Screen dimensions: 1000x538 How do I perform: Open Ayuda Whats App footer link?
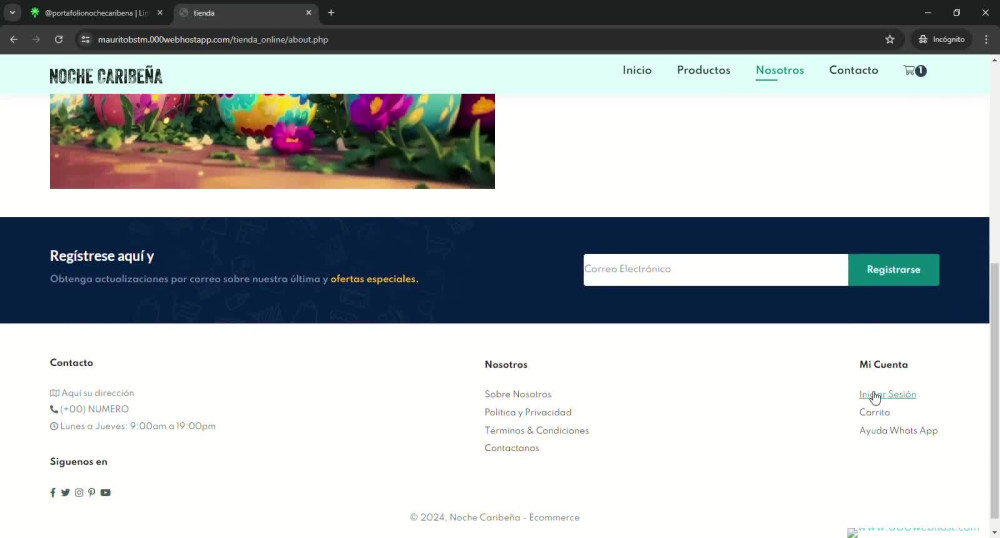pos(898,430)
